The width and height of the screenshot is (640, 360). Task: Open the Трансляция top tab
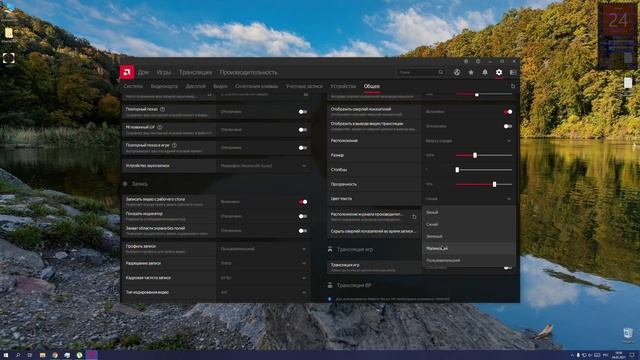coord(195,72)
